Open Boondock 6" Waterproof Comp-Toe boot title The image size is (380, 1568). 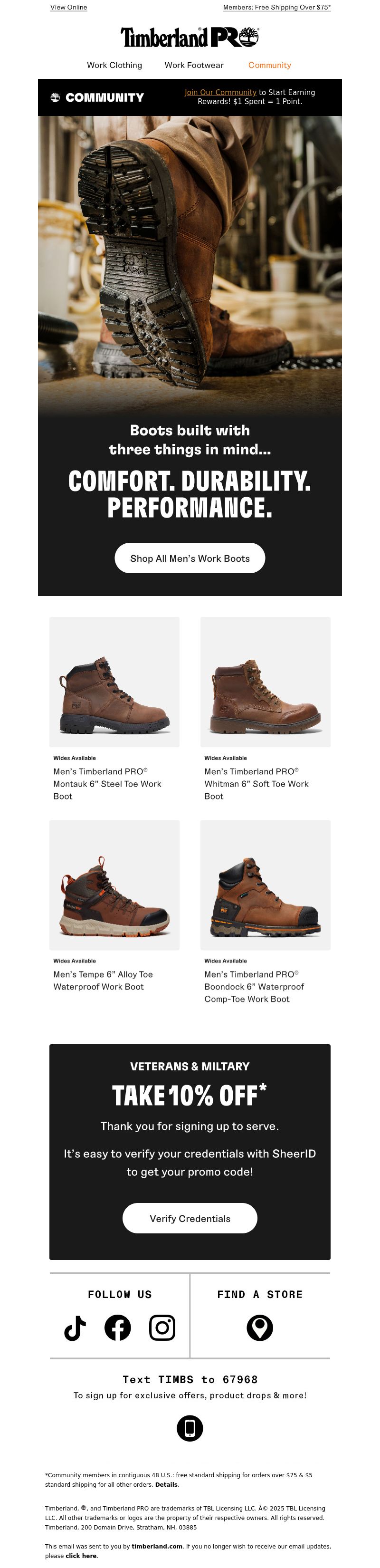coord(254,987)
